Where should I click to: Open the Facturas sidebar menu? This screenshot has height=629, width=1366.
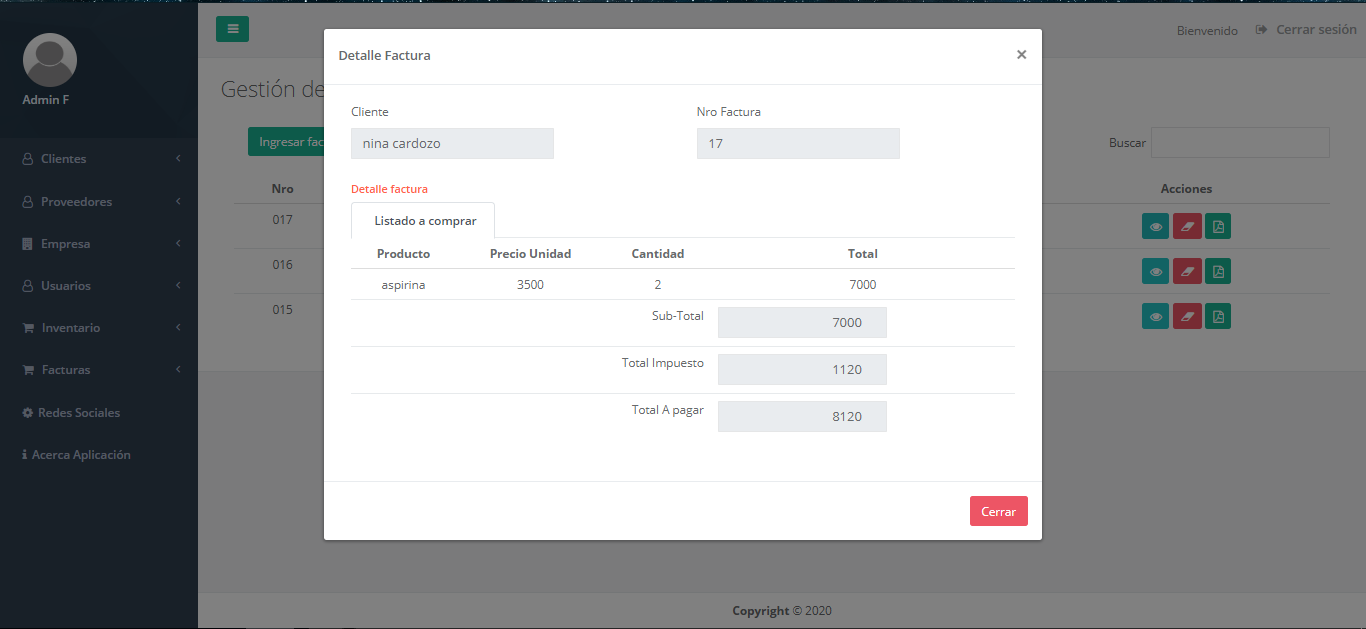pyautogui.click(x=99, y=369)
